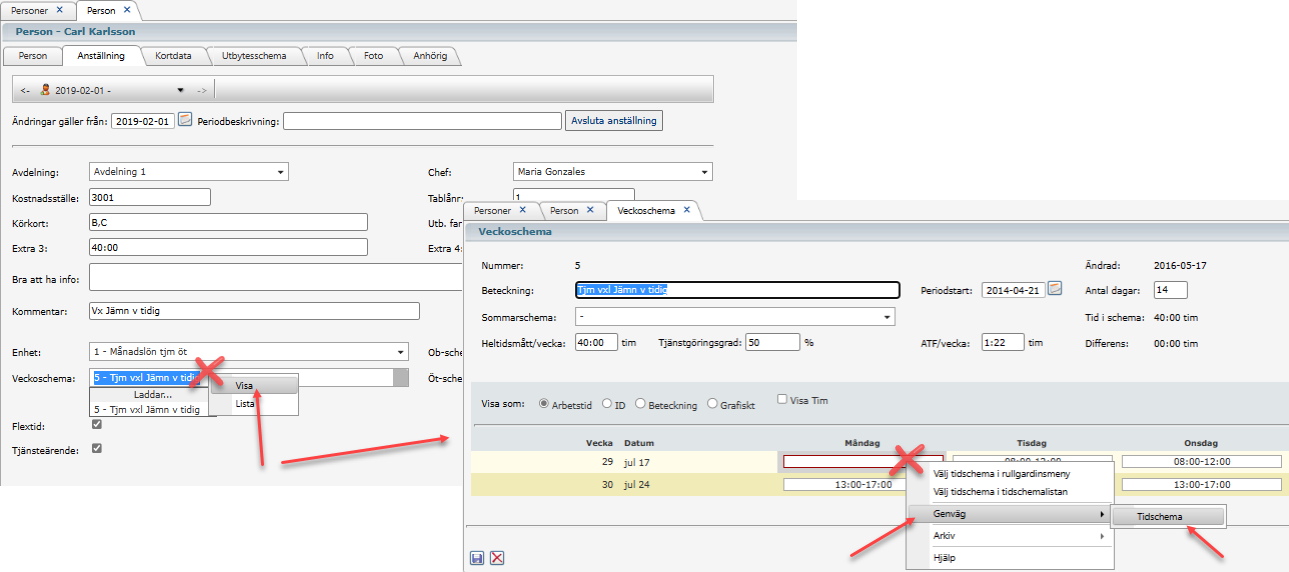Click the Periodstart date field
The width and height of the screenshot is (1289, 572).
1013,290
